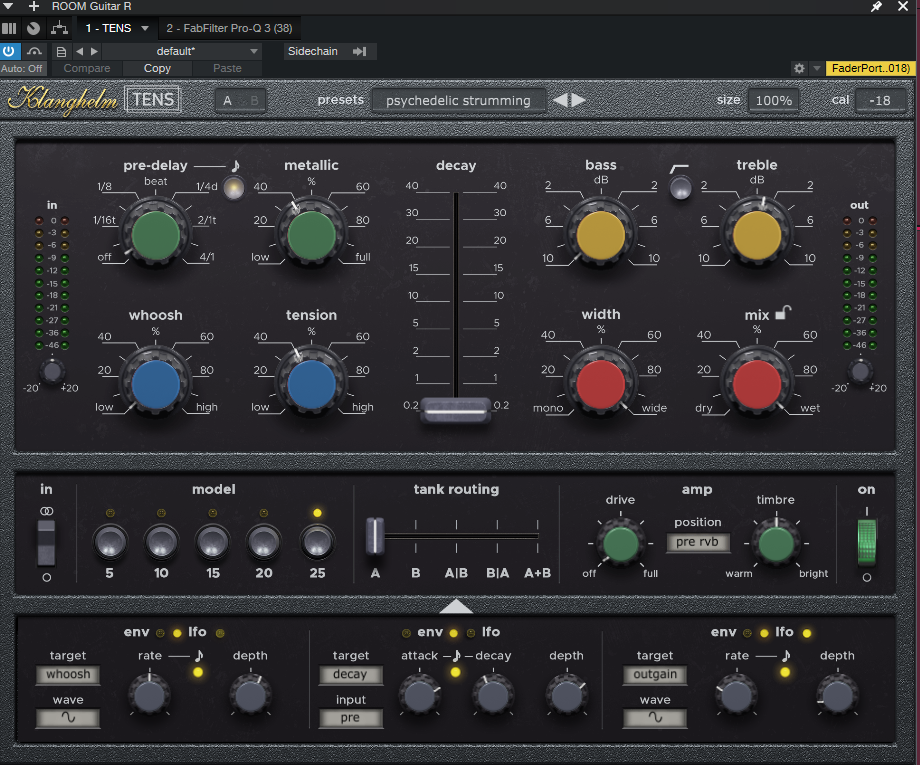920x765 pixels.
Task: Select spring model 15
Action: point(211,541)
